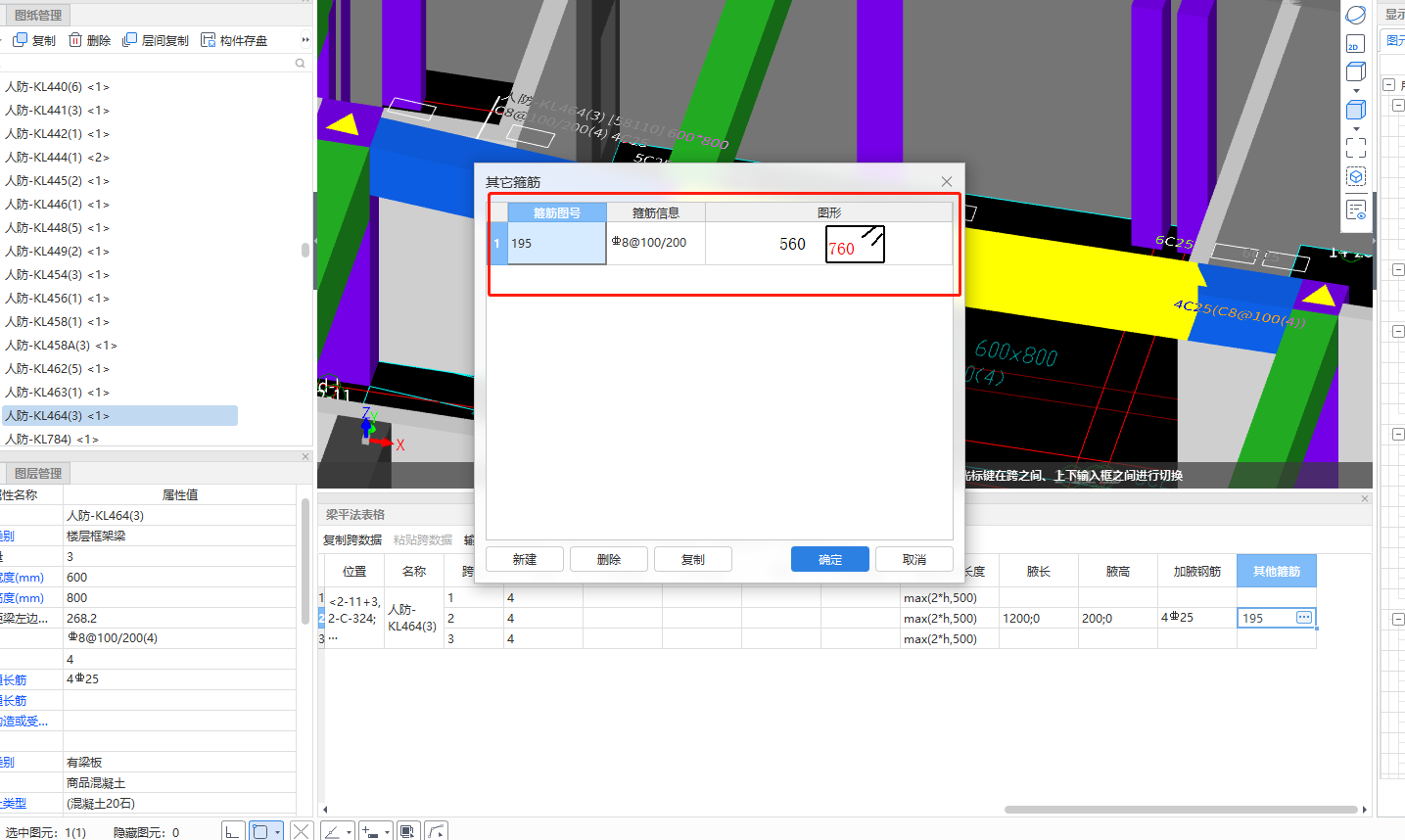
Task: Click the stirrup shape graphic with 760
Action: click(855, 245)
